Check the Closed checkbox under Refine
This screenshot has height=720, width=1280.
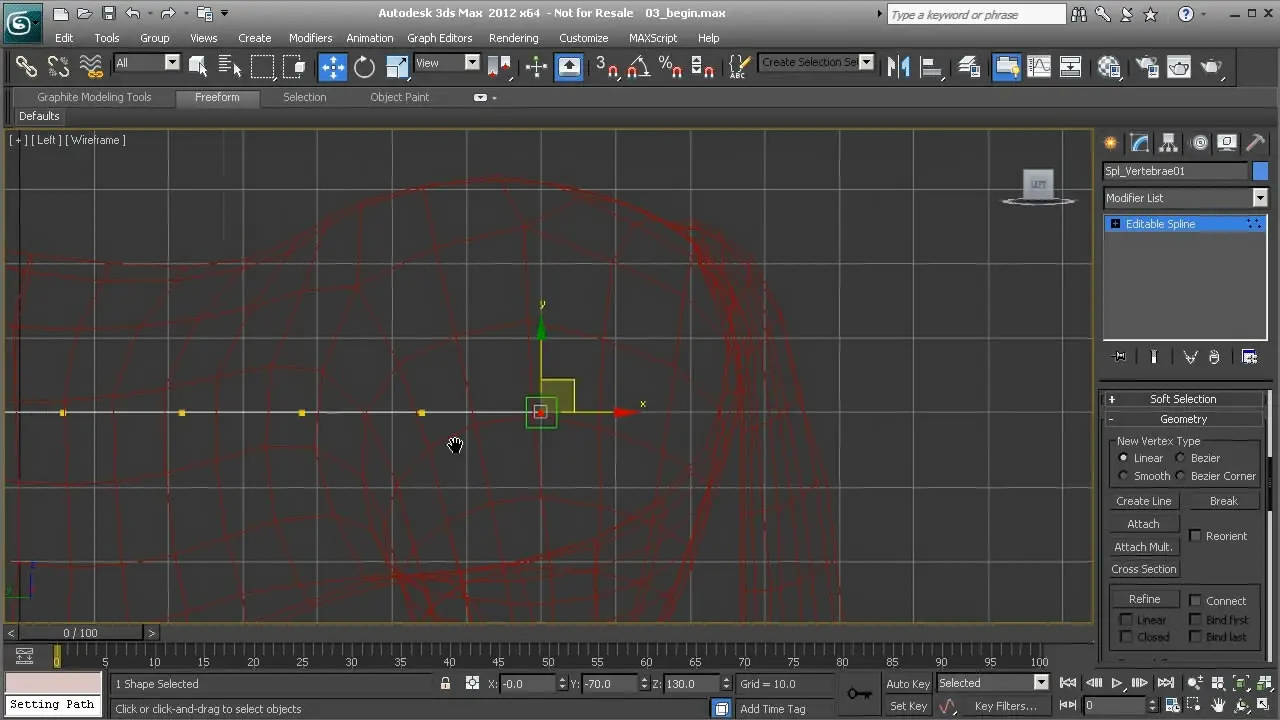click(x=1126, y=637)
